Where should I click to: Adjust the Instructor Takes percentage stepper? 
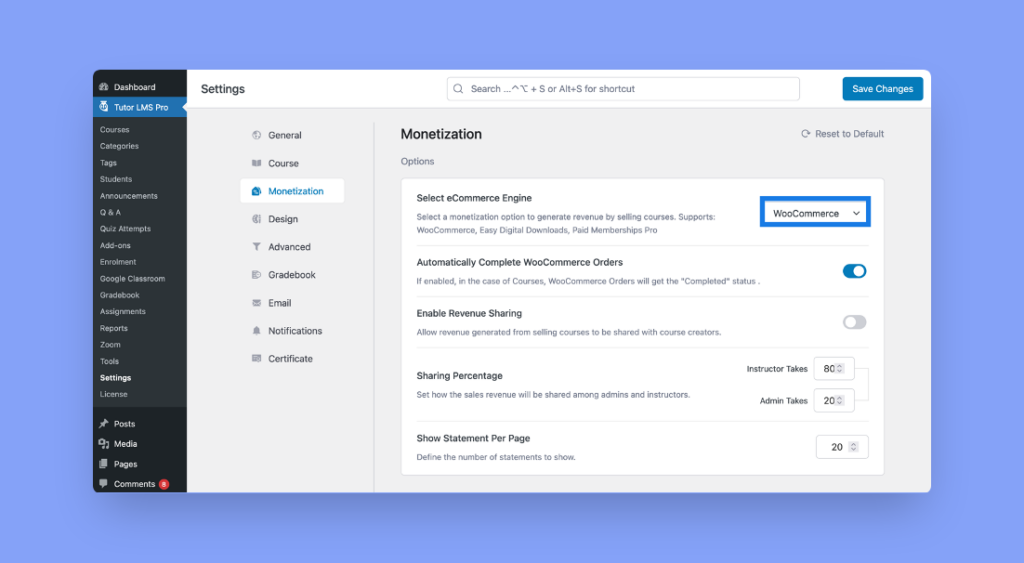coord(840,369)
